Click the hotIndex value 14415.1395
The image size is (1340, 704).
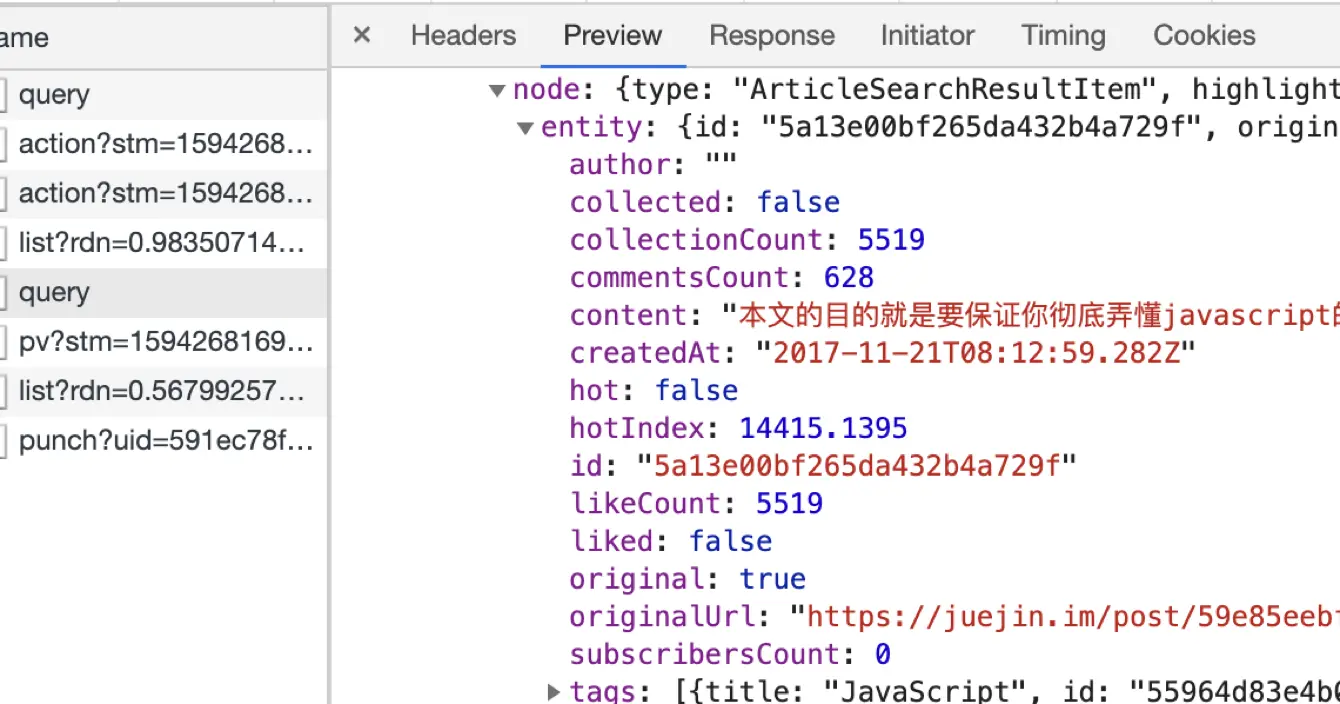pos(823,428)
